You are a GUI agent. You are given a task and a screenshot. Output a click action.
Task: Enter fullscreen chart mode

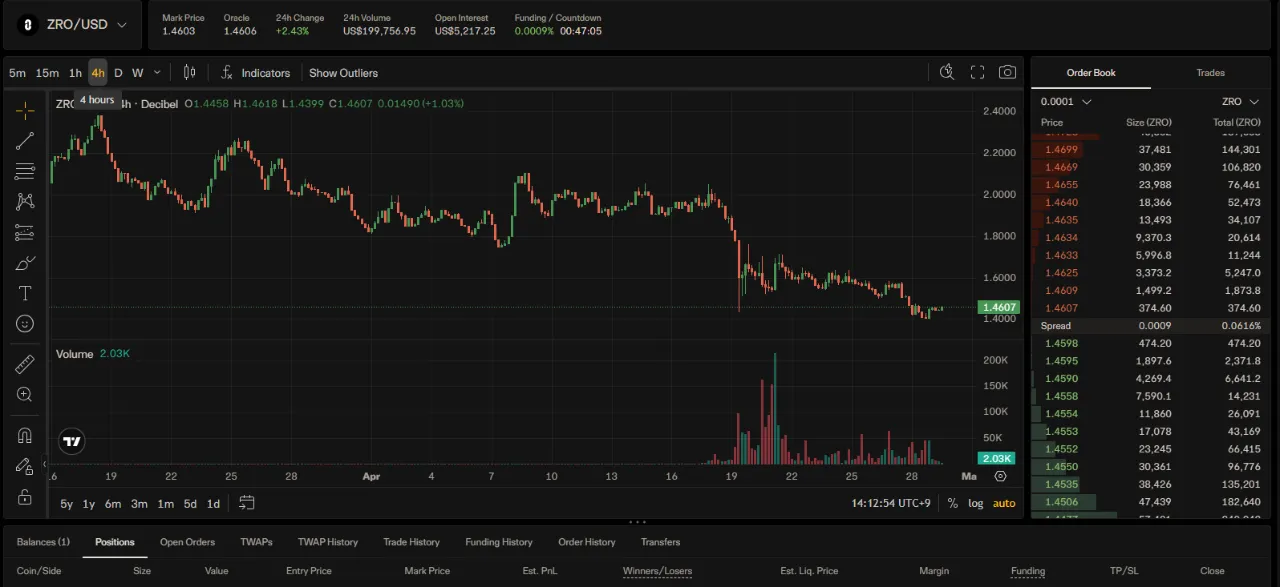coord(977,73)
